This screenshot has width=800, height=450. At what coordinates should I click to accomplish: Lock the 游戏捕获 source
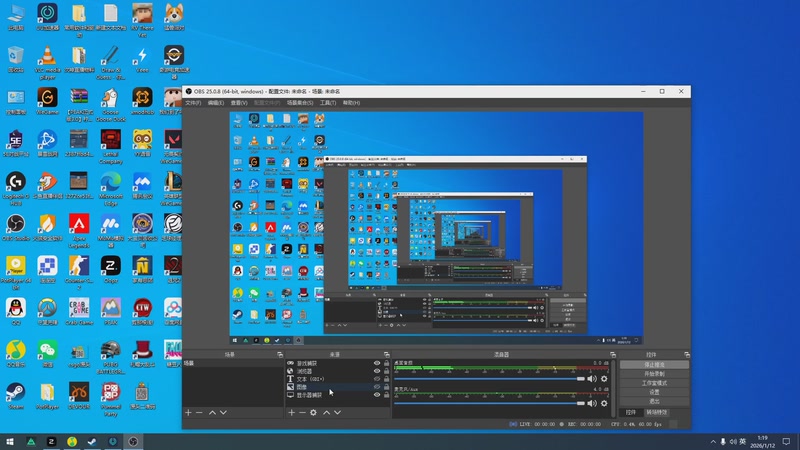(386, 363)
